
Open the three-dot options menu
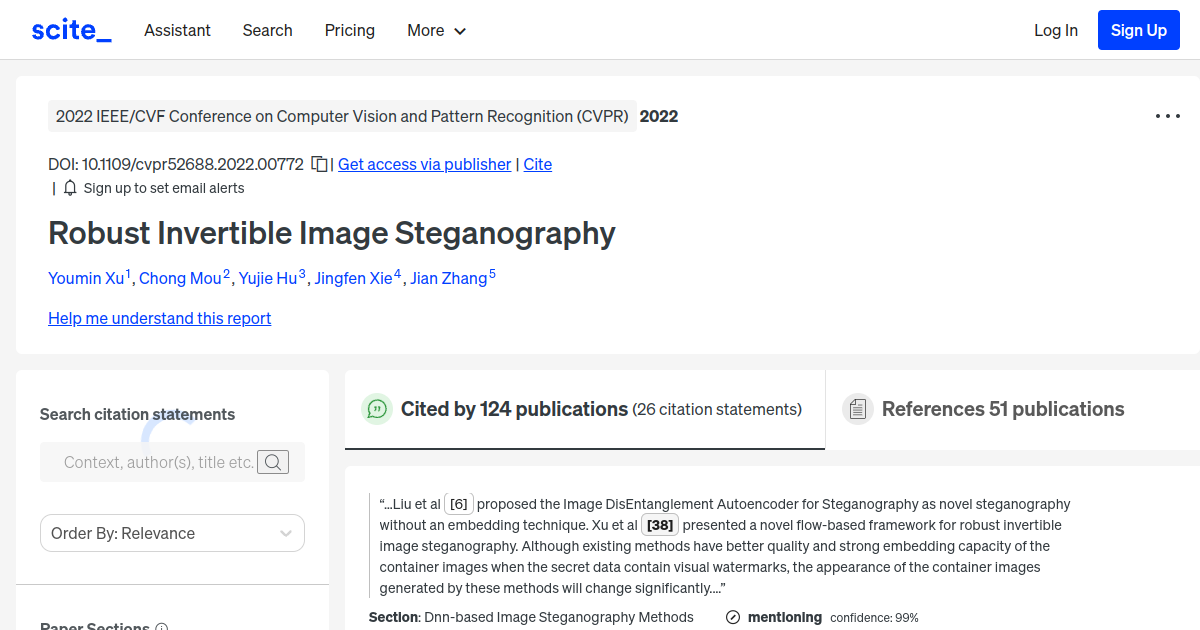pos(1167,115)
